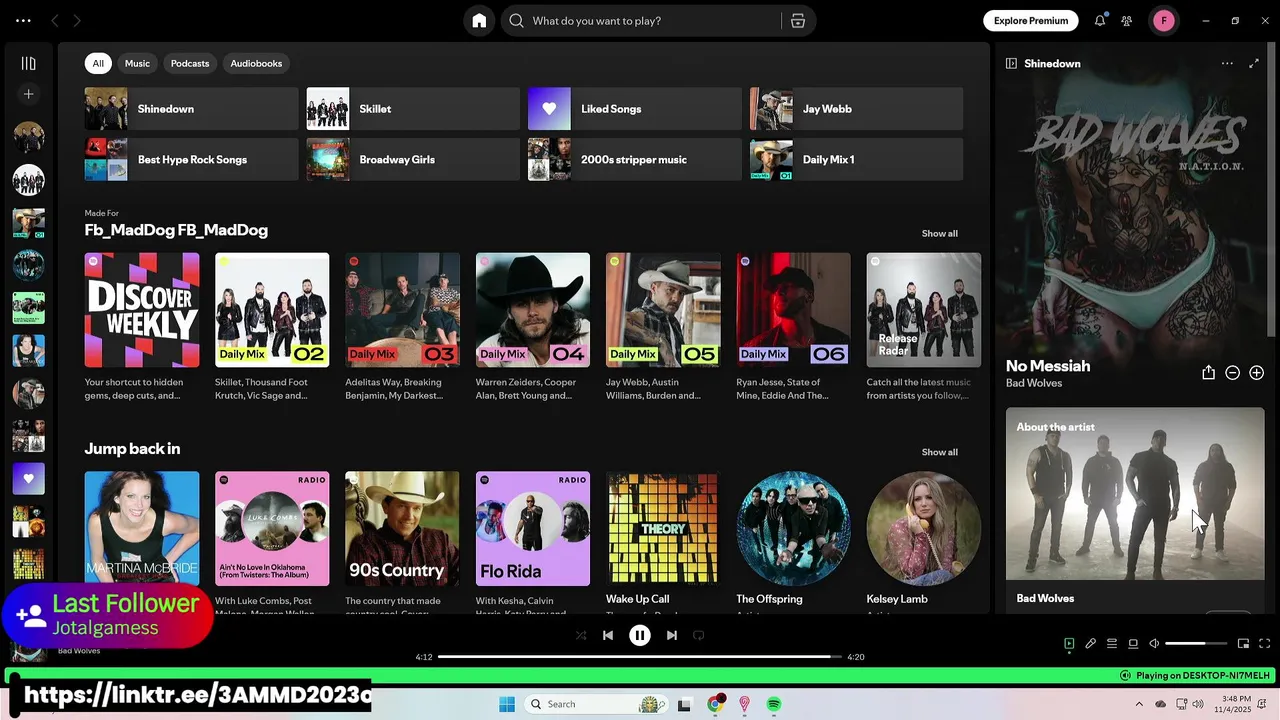This screenshot has height=720, width=1280.
Task: Open Bad Wolves artist link under No Messiah
Action: tap(1034, 383)
